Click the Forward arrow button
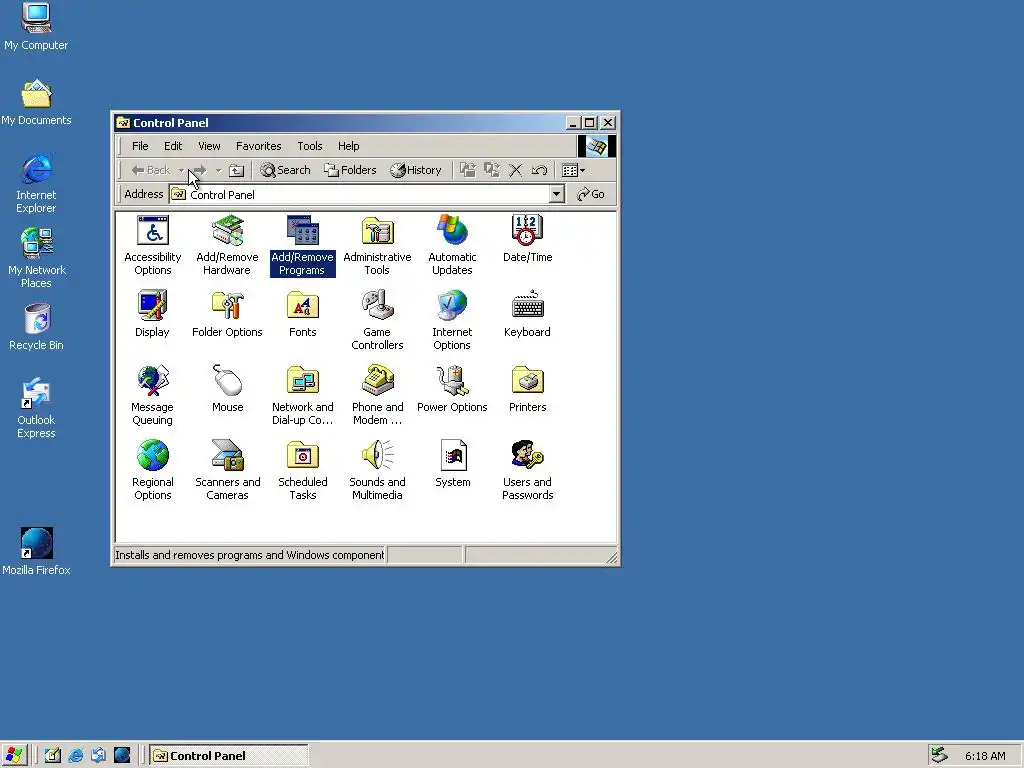 [x=200, y=170]
